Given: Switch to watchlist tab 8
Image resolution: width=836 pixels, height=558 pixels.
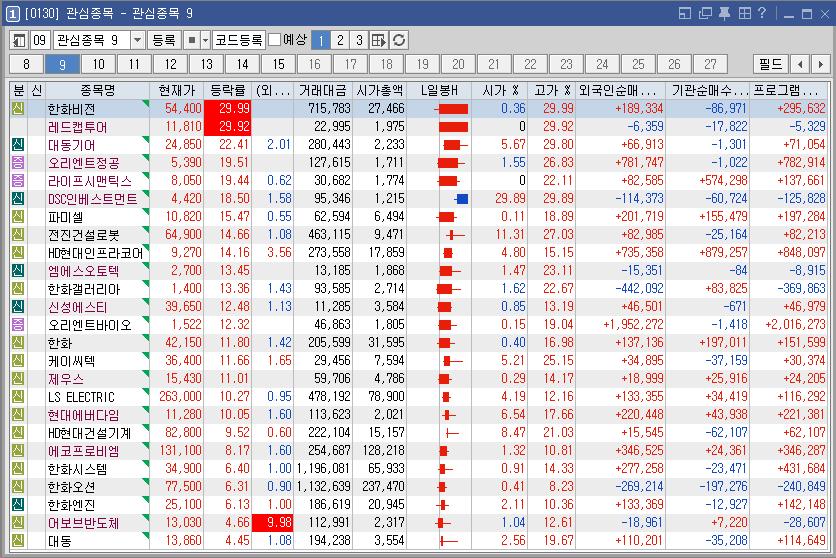Looking at the screenshot, I should point(27,64).
